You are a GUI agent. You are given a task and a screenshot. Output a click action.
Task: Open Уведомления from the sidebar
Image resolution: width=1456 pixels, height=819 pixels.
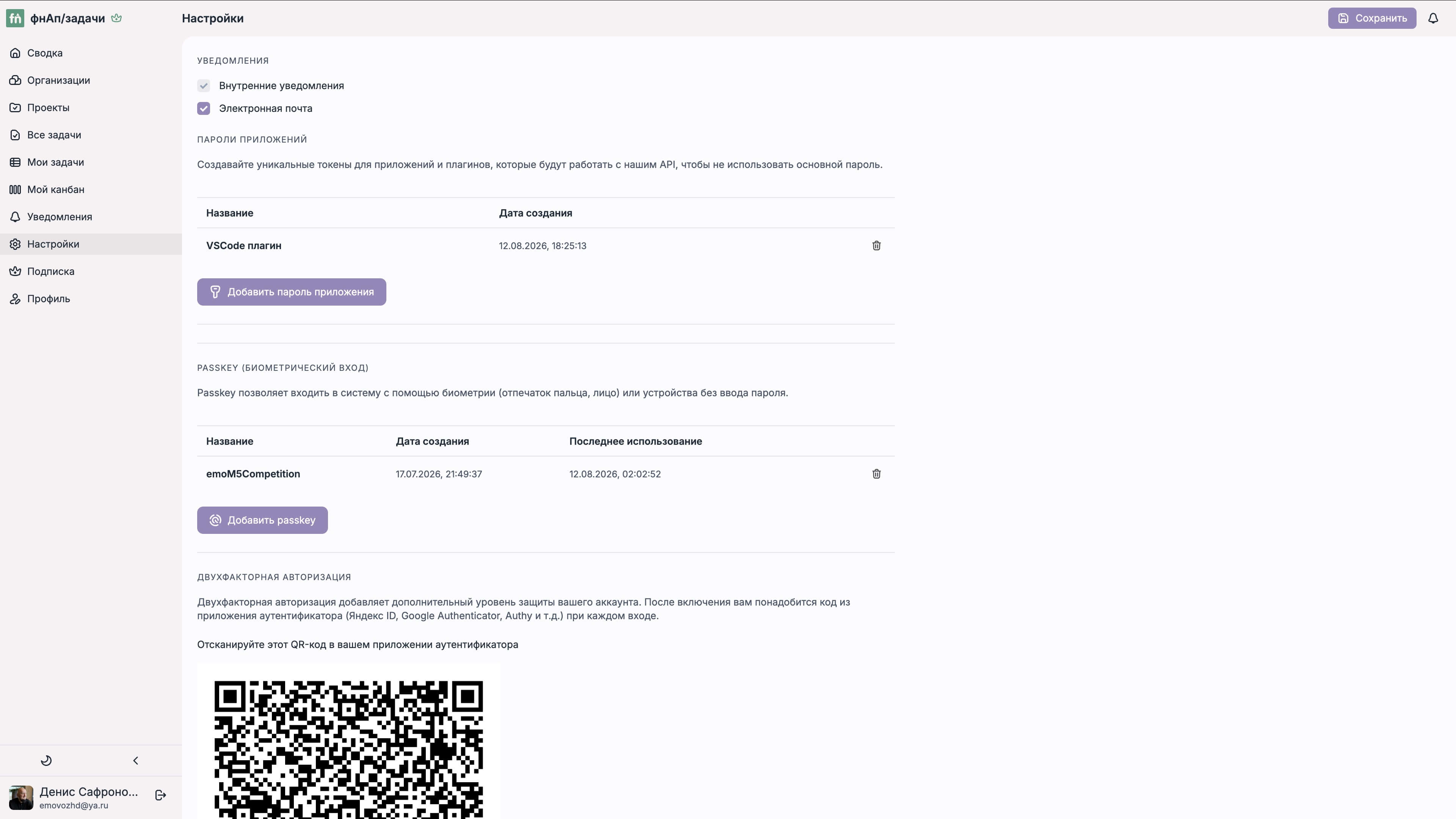(91, 217)
